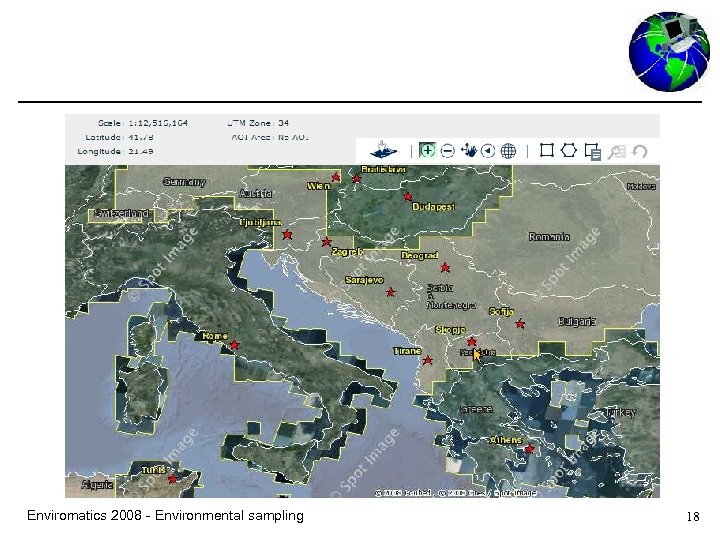Click the slide number 18

click(693, 517)
